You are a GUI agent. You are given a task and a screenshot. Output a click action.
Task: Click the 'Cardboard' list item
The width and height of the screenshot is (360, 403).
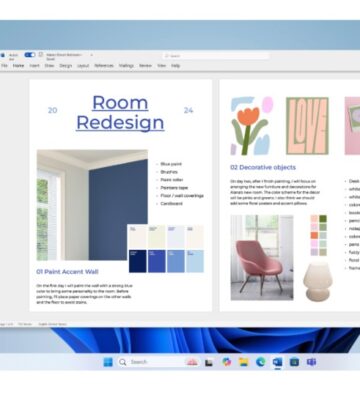pyautogui.click(x=172, y=204)
